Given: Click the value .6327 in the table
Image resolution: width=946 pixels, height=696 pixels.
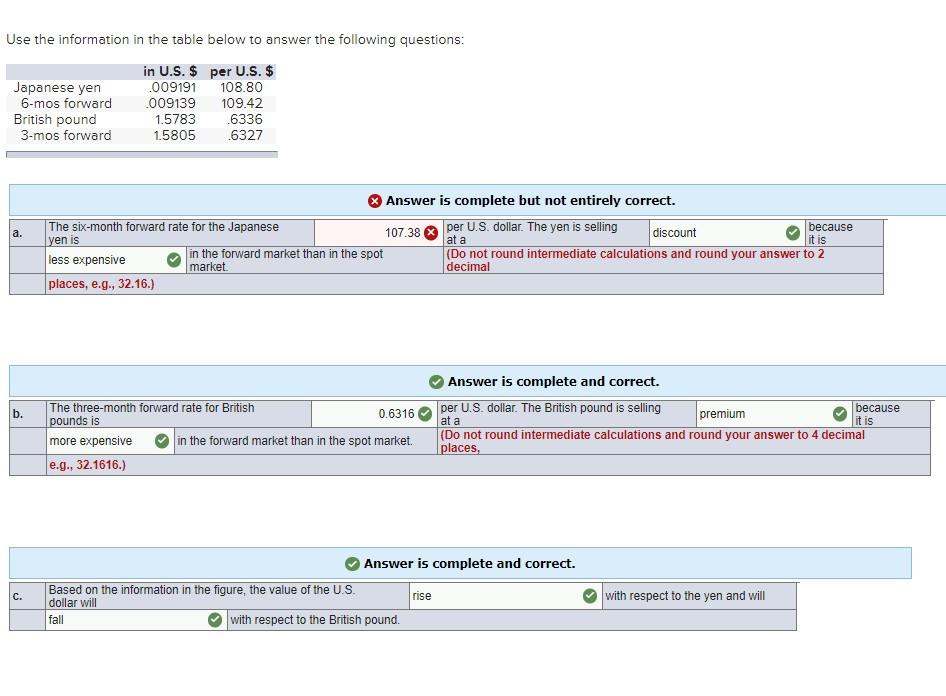Looking at the screenshot, I should (245, 136).
